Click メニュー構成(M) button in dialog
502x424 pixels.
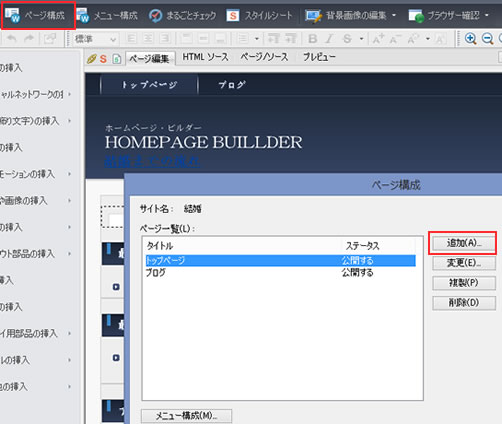coord(186,416)
